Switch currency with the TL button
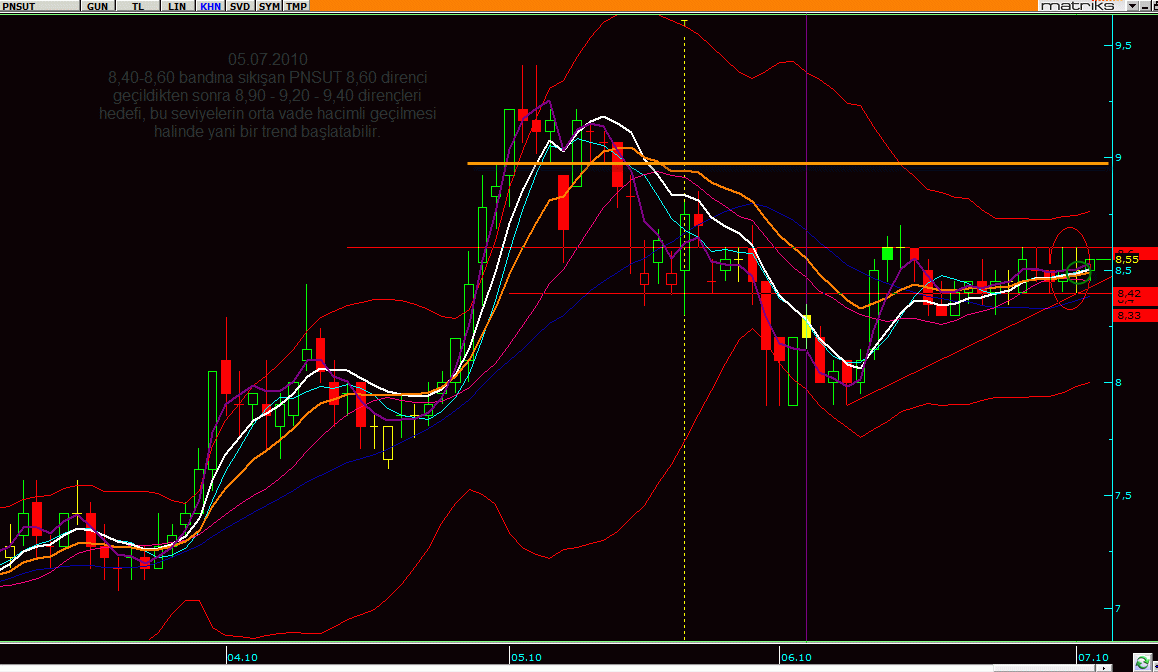 [138, 6]
